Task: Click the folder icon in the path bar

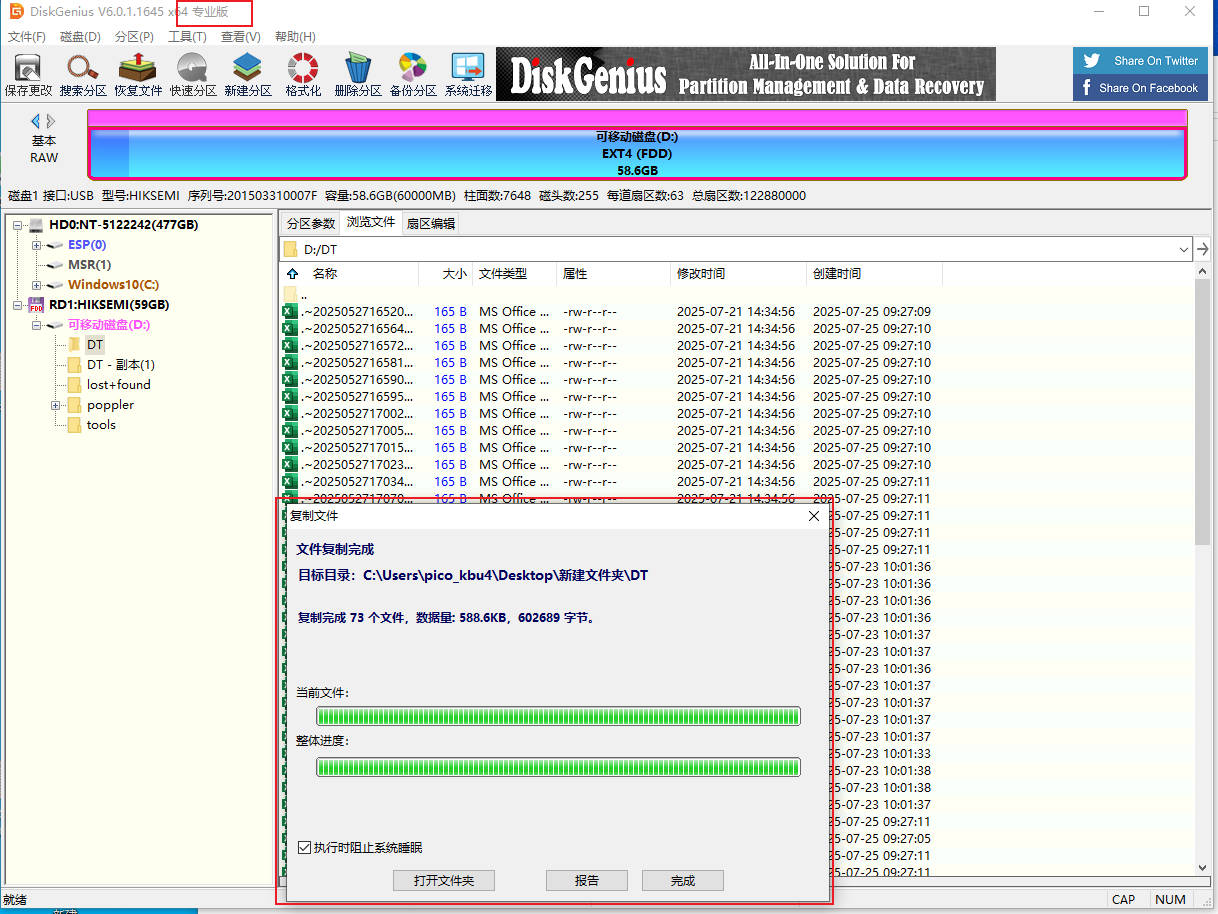Action: [x=291, y=249]
